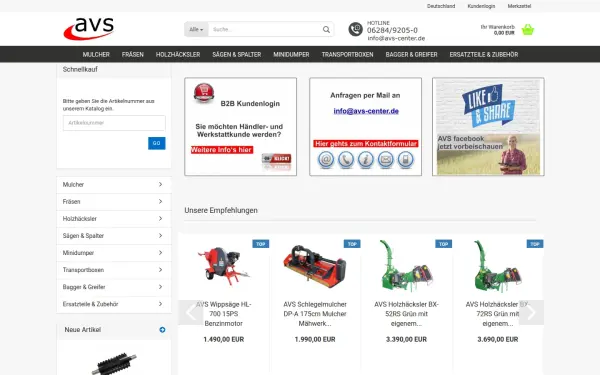Click the Holzhäcksler BX-52RS product image
The width and height of the screenshot is (600, 375).
point(406,266)
